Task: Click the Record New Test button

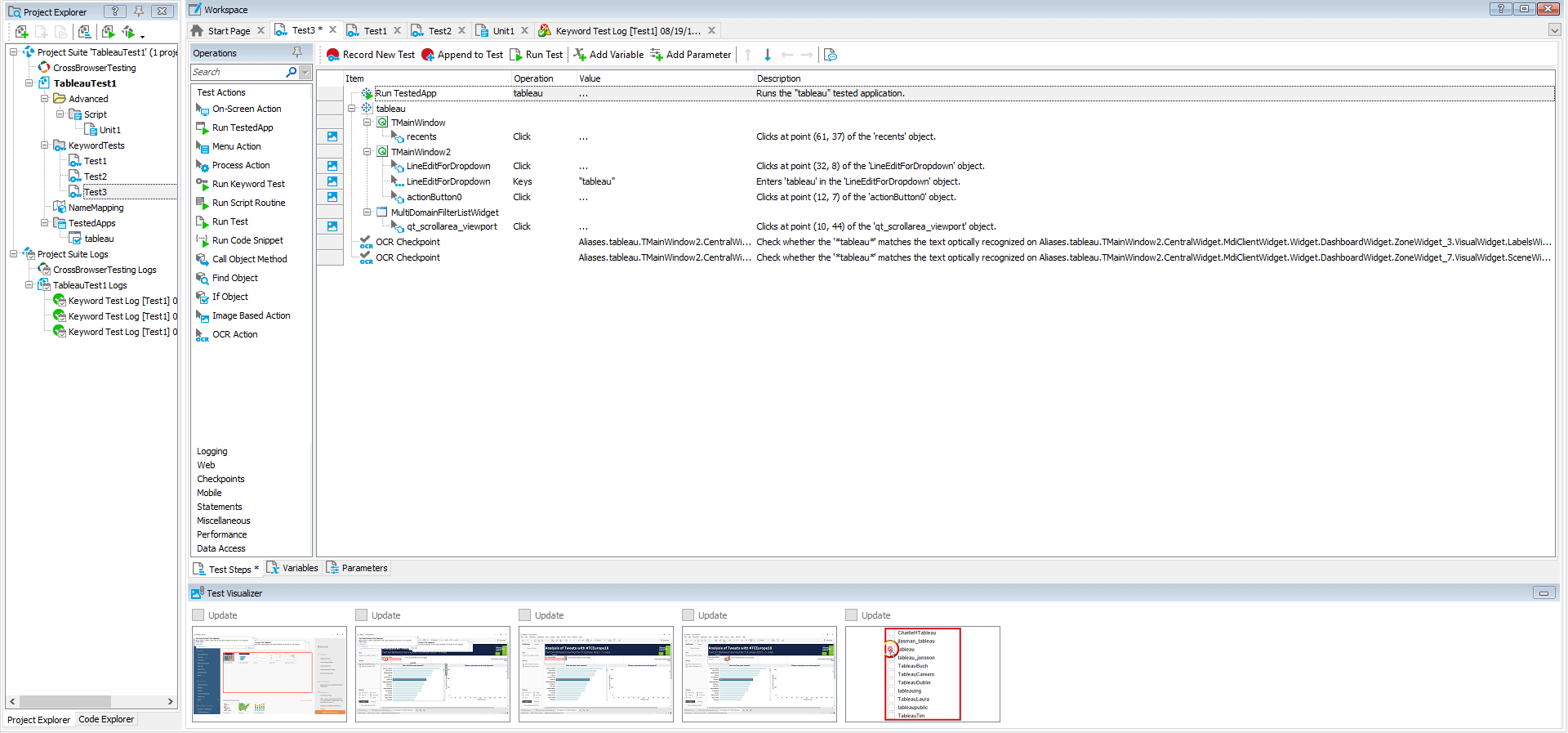Action: click(371, 55)
